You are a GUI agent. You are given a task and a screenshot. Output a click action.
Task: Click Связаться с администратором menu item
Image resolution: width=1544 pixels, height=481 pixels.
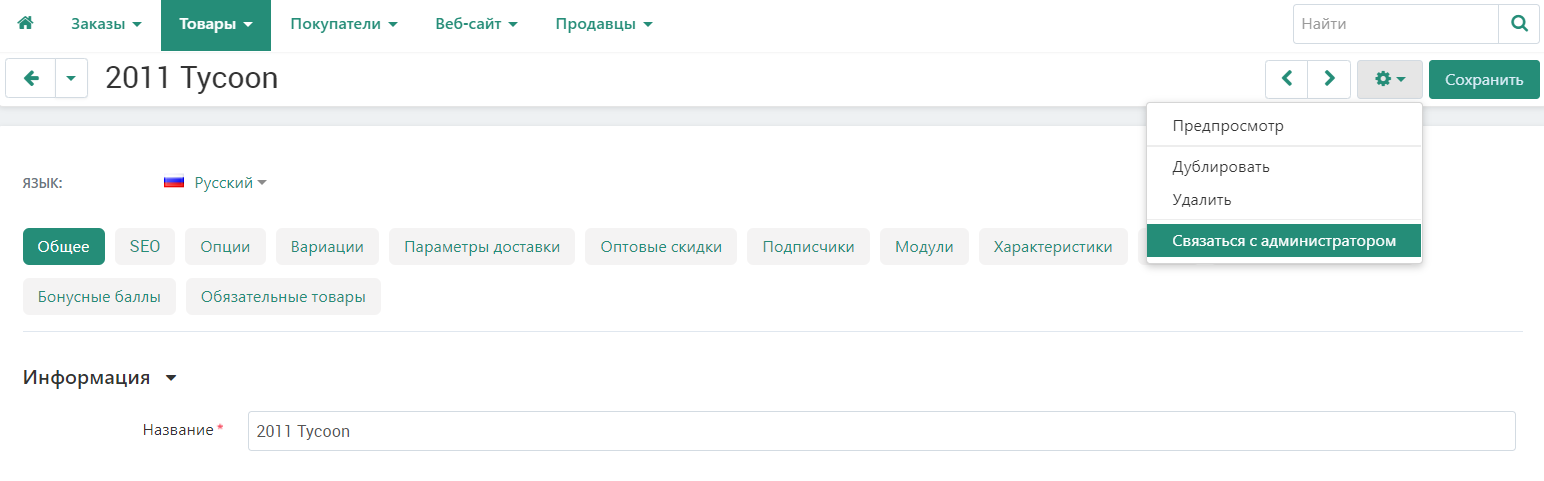click(x=1284, y=241)
